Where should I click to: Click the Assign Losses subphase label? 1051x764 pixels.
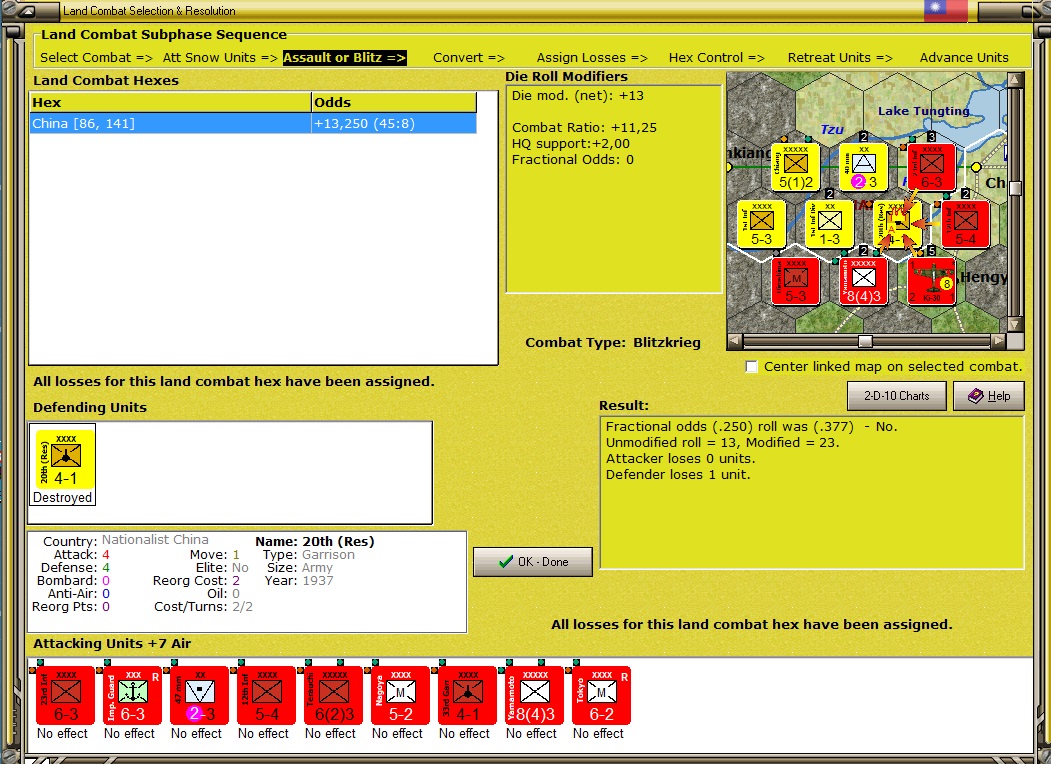[x=592, y=58]
